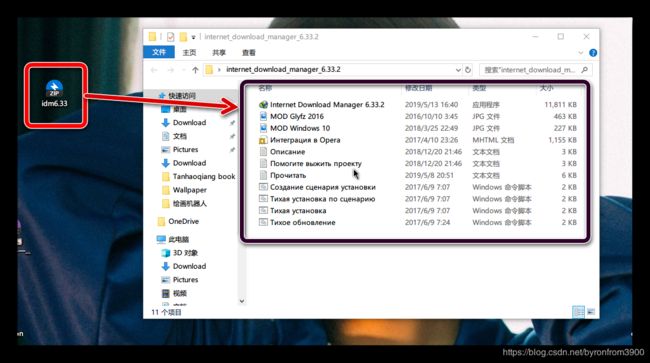The height and width of the screenshot is (363, 650).
Task: Open the 绘画机器人 folder
Action: (x=189, y=203)
